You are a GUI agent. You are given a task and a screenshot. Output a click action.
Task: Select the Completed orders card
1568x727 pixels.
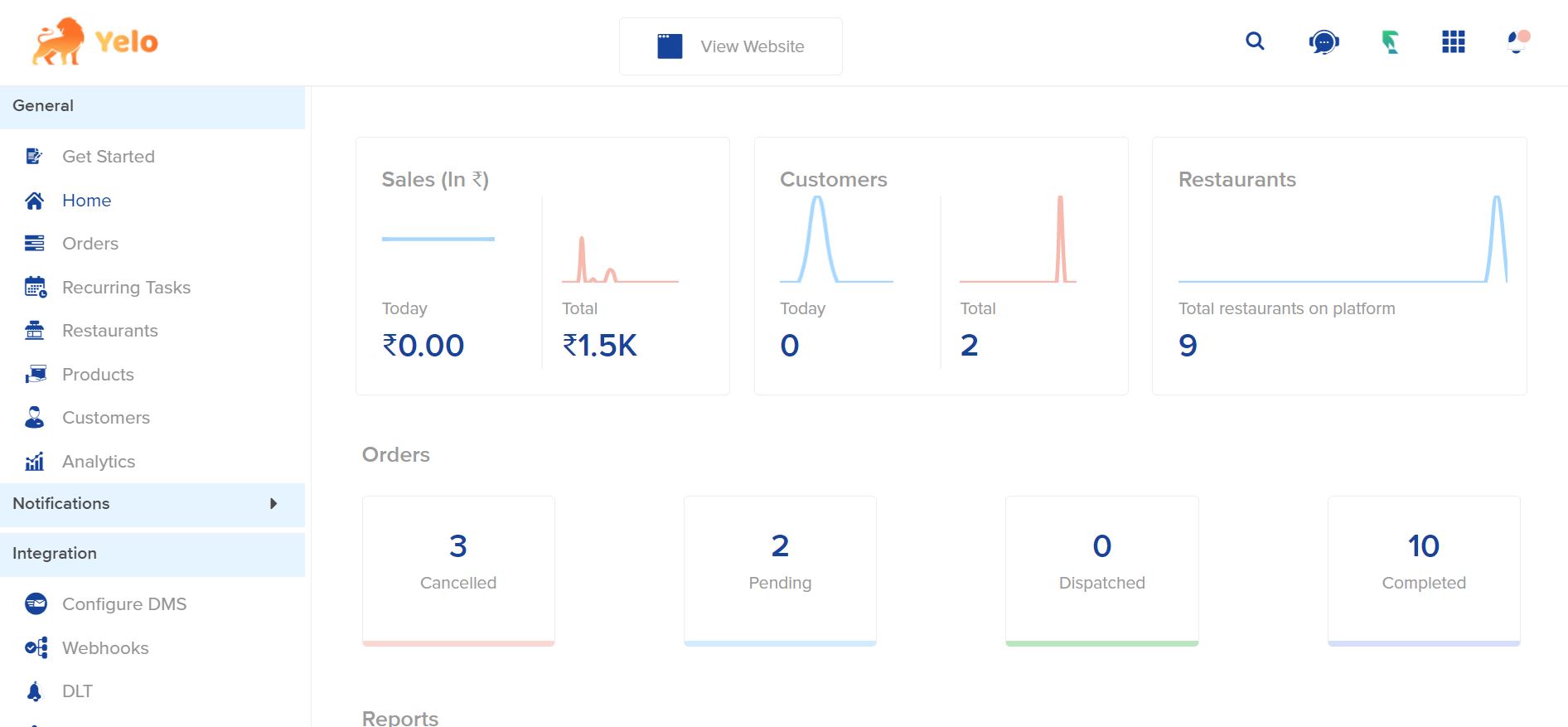pyautogui.click(x=1423, y=569)
